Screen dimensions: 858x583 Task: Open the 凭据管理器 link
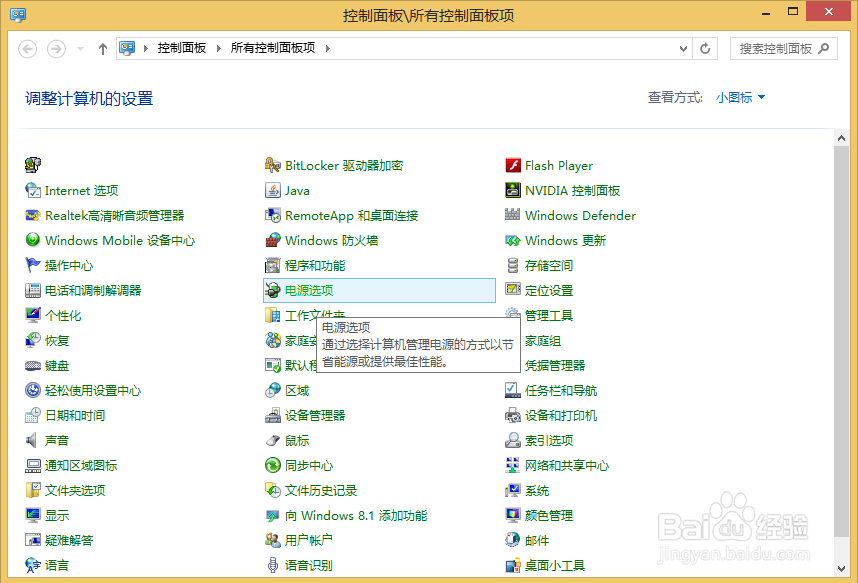tap(555, 366)
